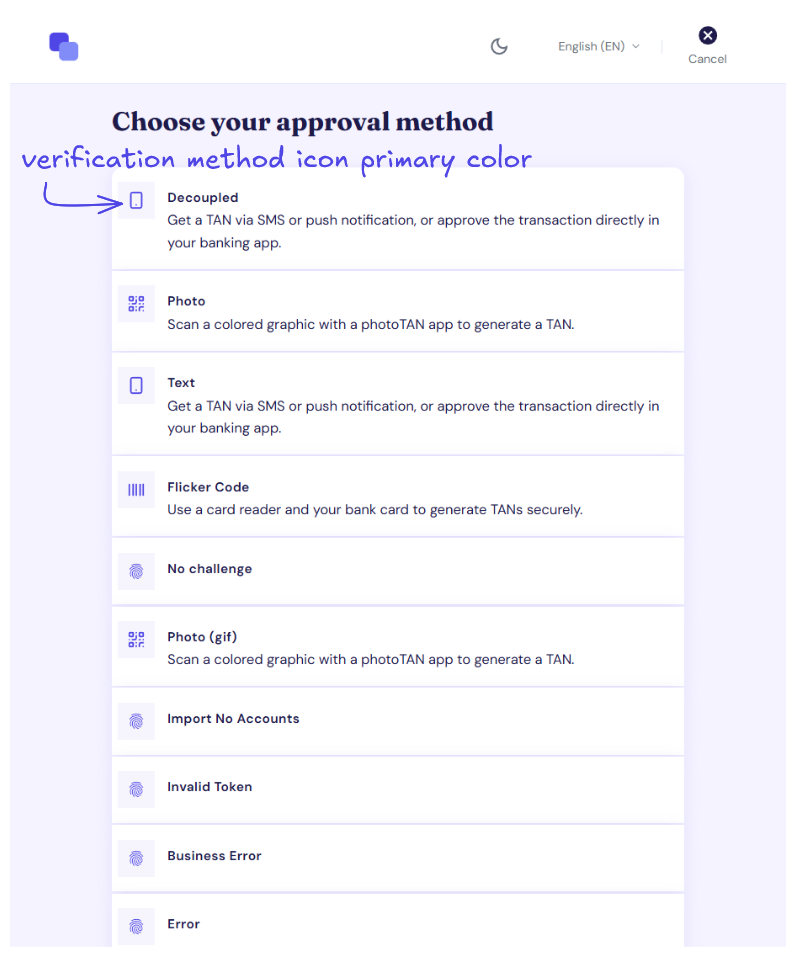Click the Flicker Code barcode icon
The image size is (796, 956).
136,490
